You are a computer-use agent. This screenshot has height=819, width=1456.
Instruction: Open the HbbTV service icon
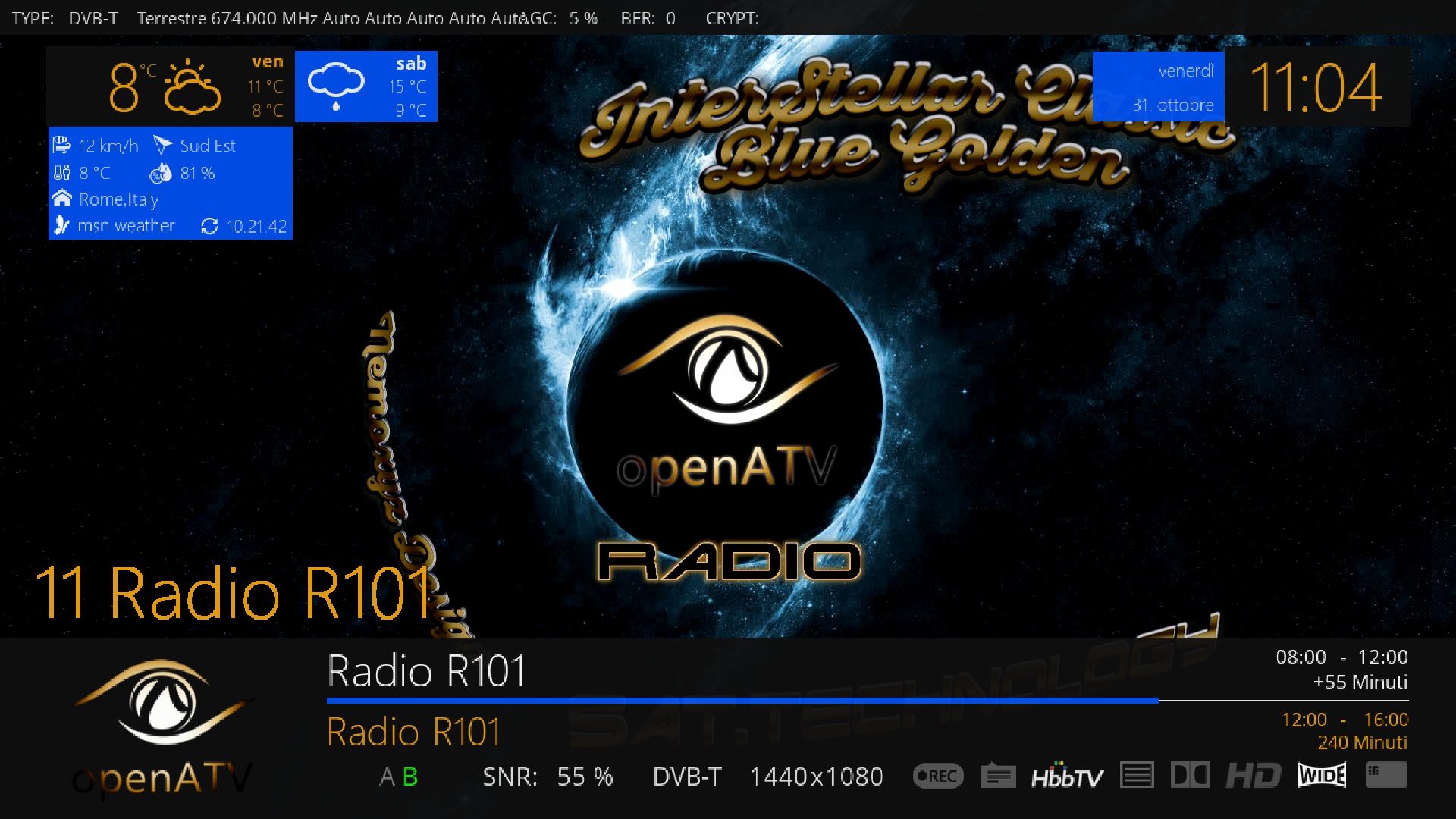pyautogui.click(x=1066, y=776)
